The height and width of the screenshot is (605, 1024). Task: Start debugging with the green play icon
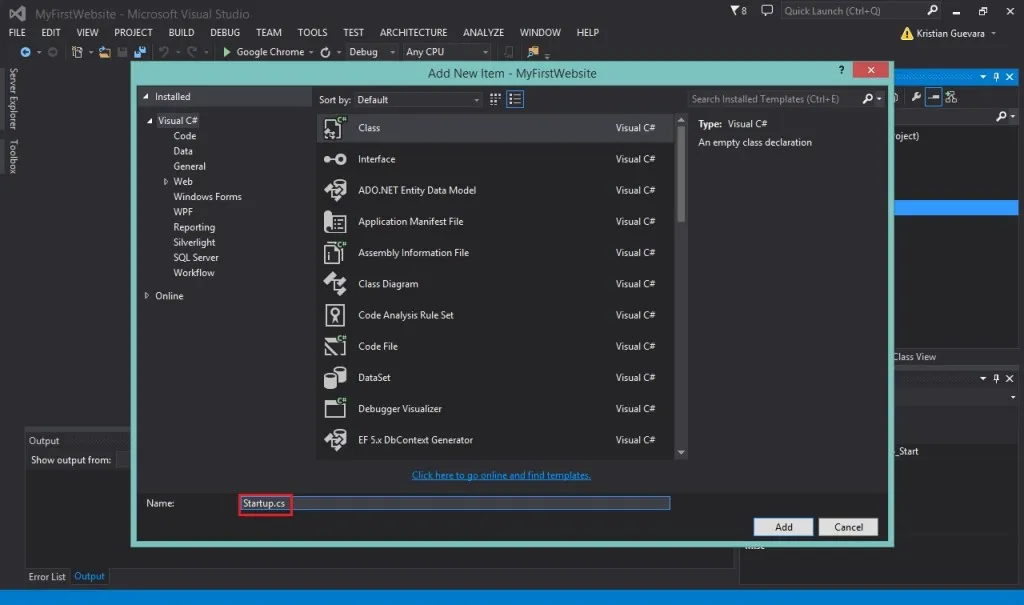pyautogui.click(x=227, y=52)
